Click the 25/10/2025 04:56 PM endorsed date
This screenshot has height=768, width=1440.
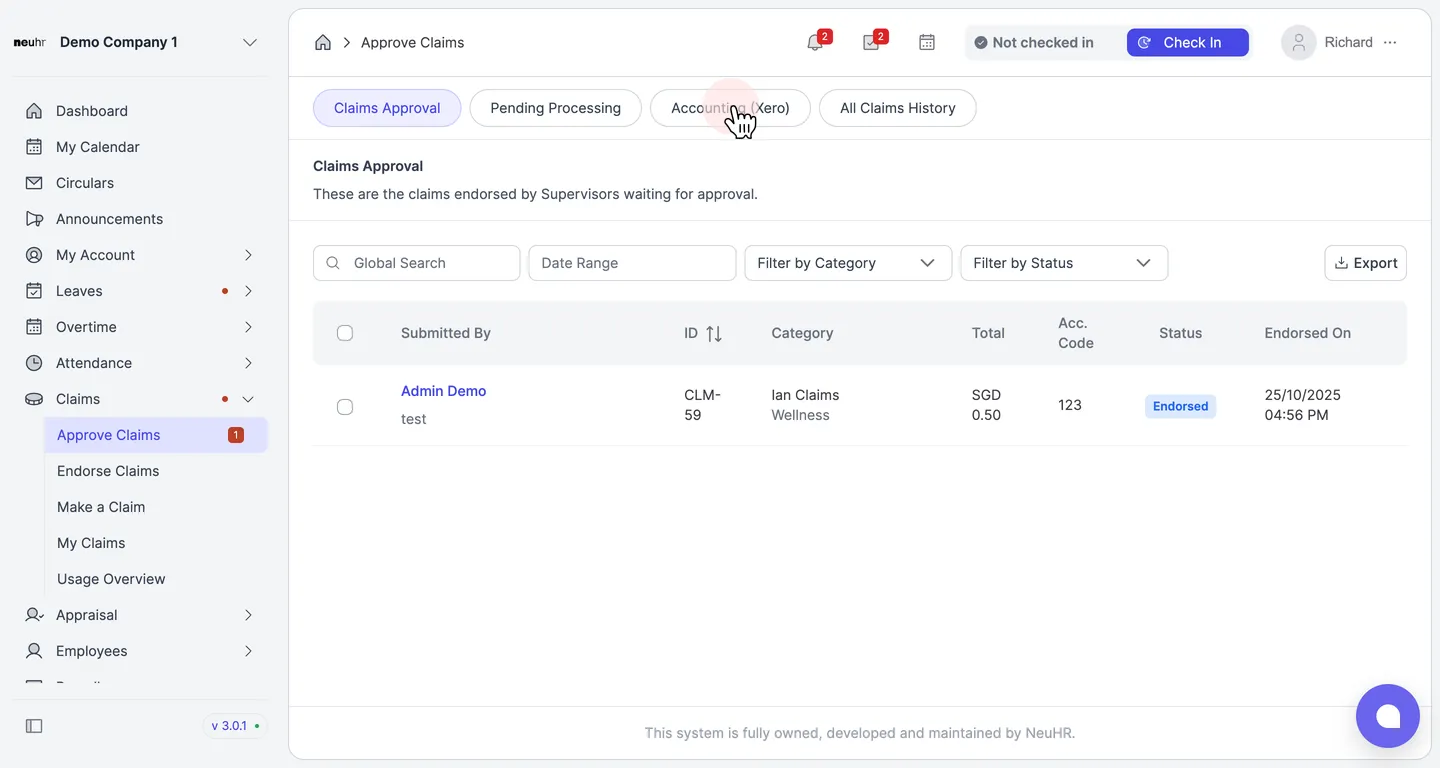pos(1302,405)
